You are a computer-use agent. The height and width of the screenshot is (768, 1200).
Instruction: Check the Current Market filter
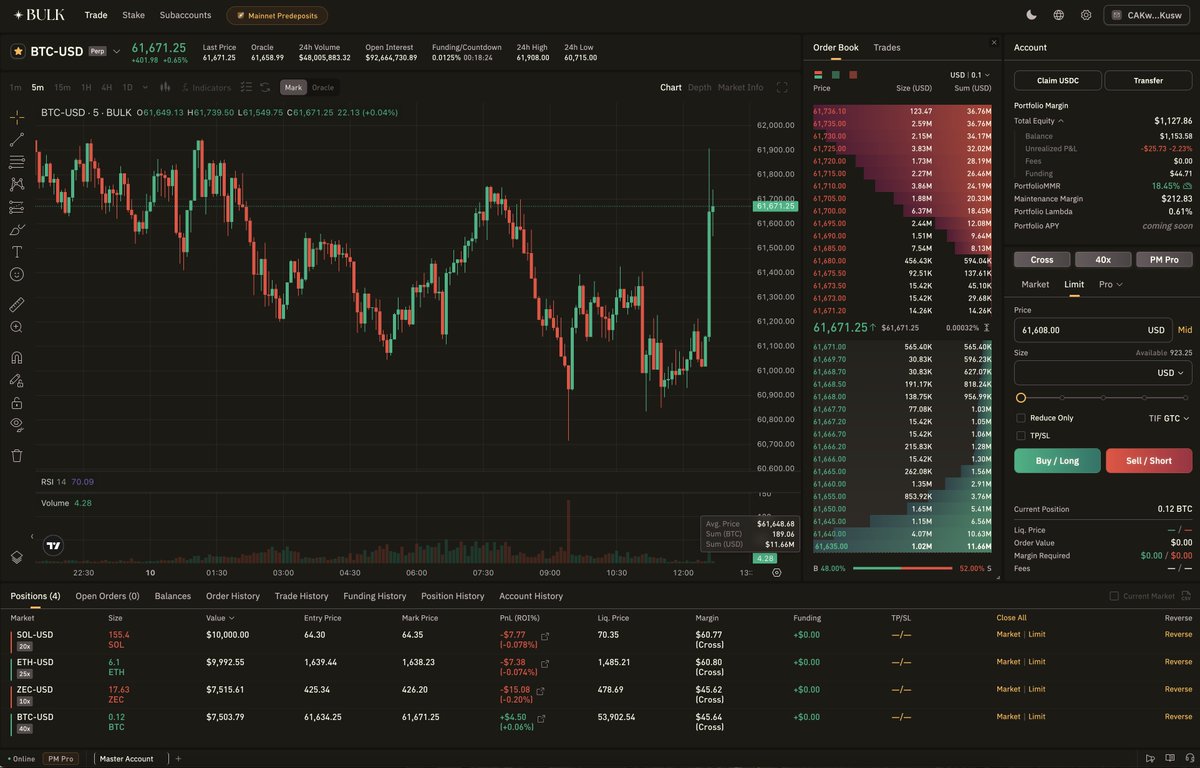pos(1114,596)
